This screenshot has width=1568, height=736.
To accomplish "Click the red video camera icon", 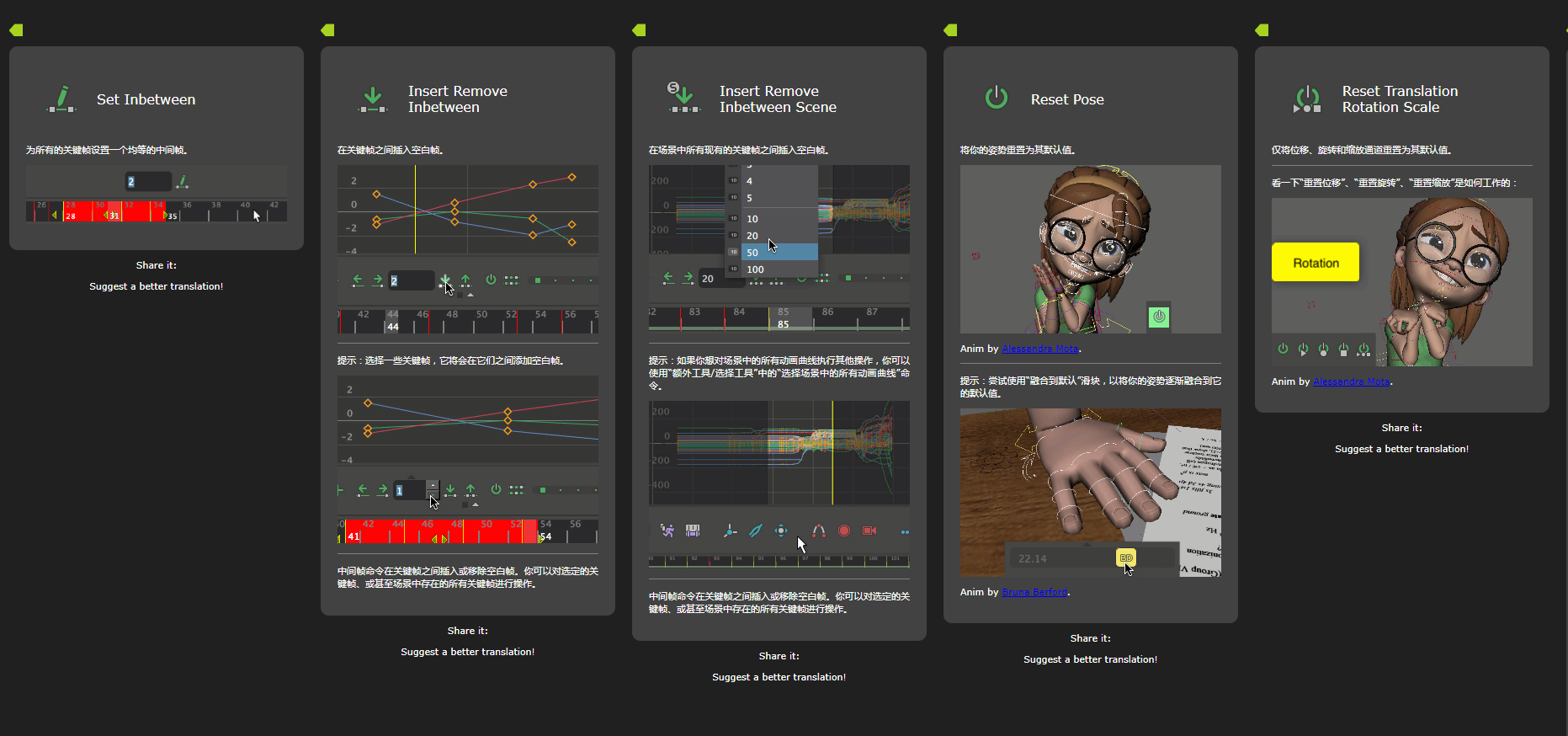I will pos(869,531).
